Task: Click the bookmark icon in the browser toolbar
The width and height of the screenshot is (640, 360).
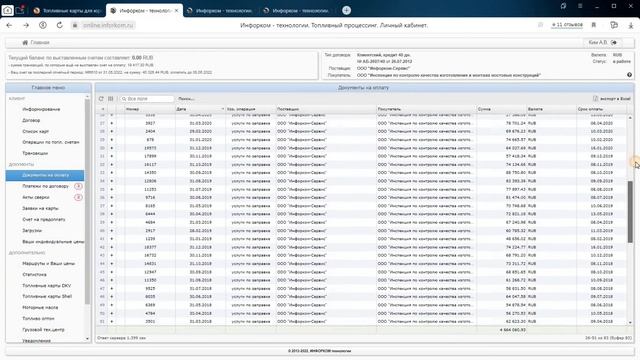Action: pyautogui.click(x=593, y=25)
